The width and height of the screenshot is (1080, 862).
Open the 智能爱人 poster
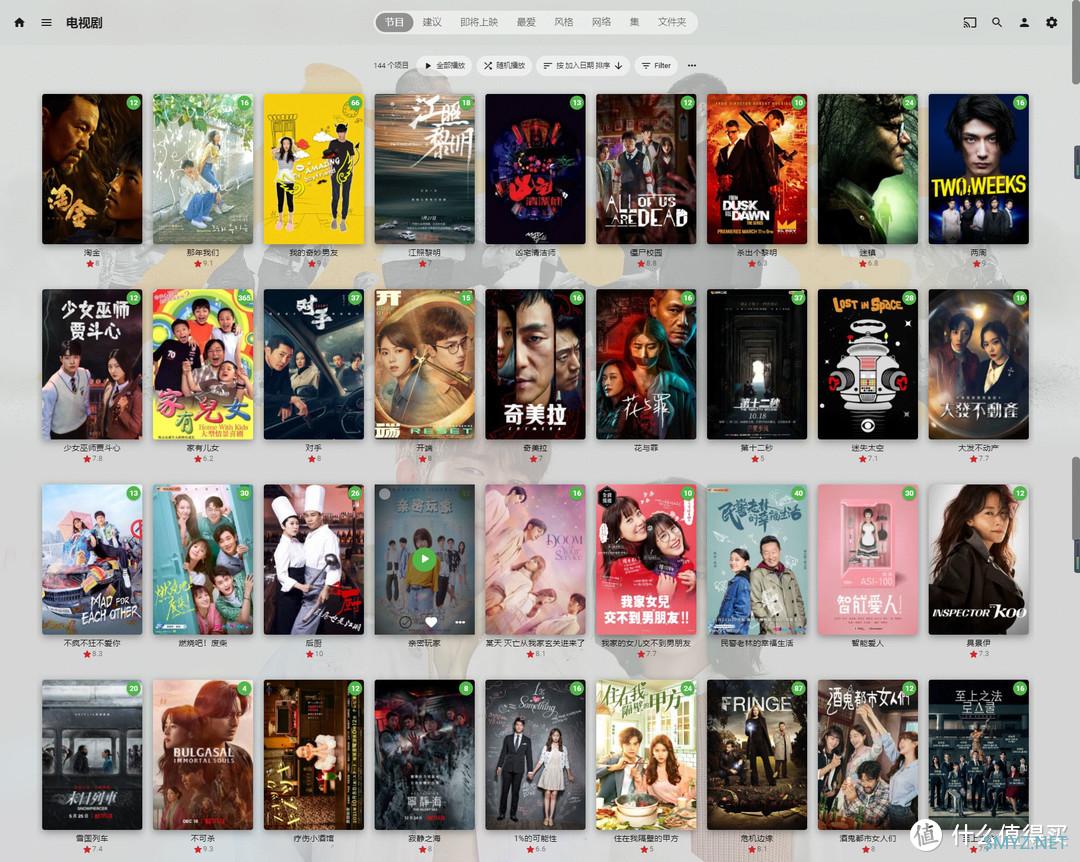click(868, 559)
